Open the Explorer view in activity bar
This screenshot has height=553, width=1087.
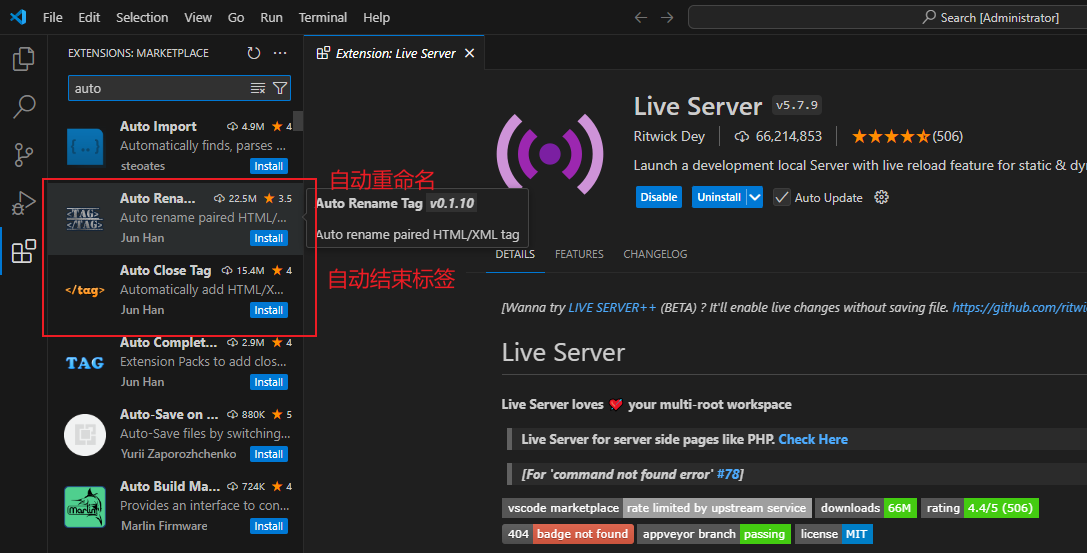coord(24,59)
